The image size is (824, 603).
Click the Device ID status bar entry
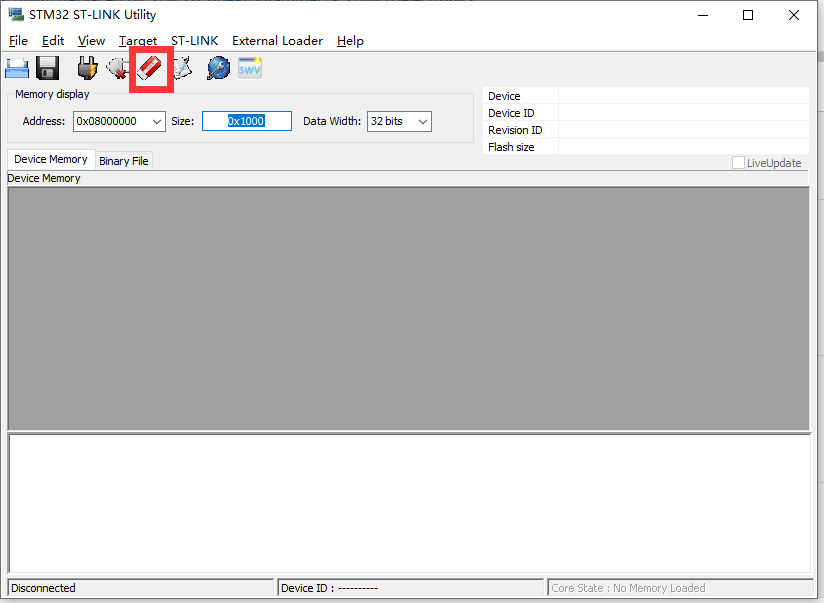point(410,588)
